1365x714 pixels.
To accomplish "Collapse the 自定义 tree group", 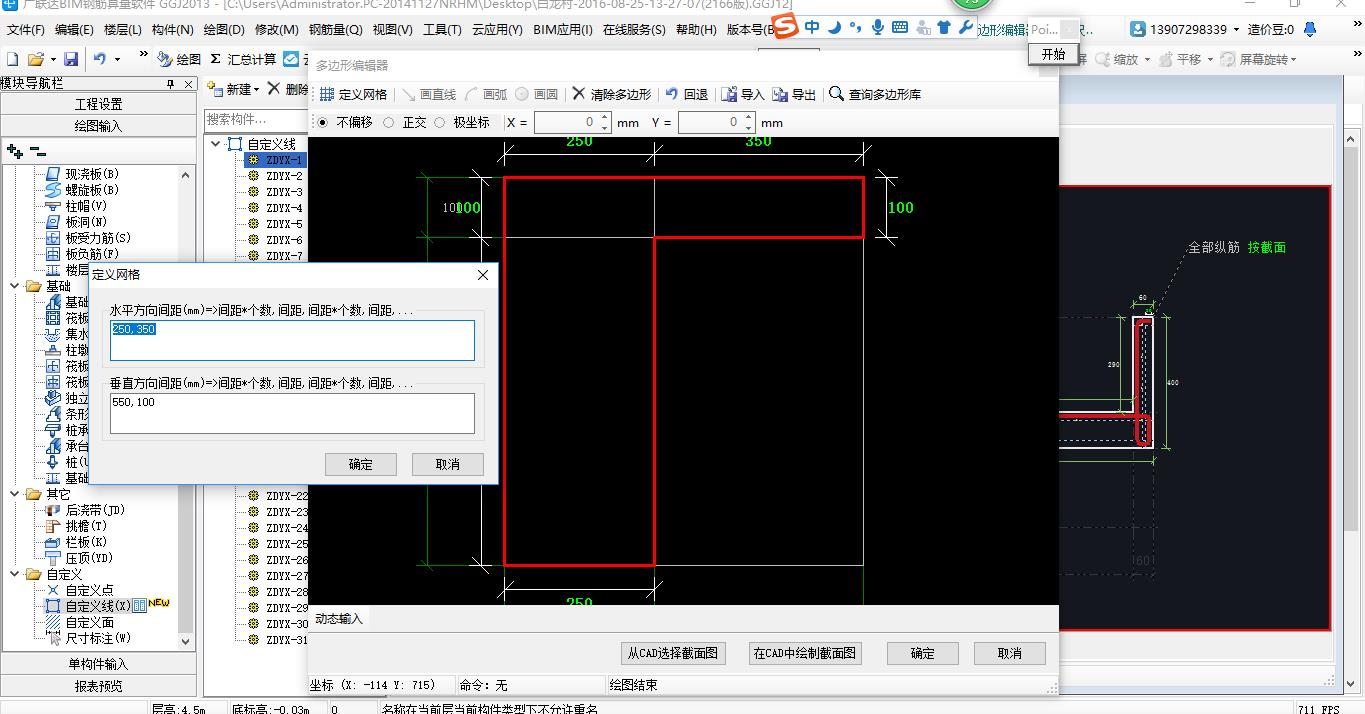I will (15, 574).
